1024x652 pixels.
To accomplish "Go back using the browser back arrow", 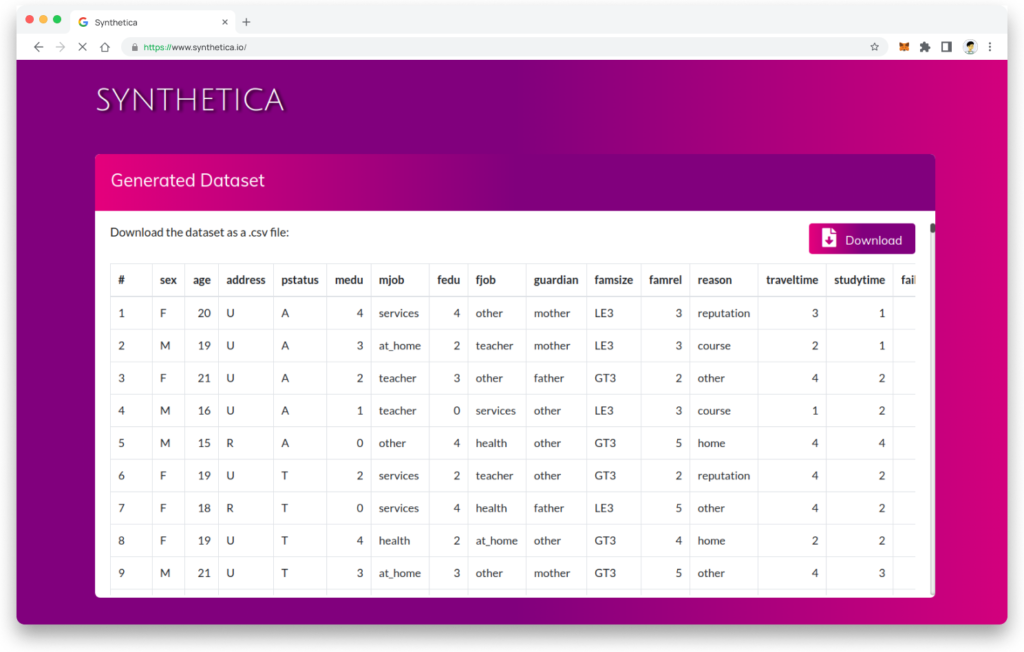I will tap(39, 47).
